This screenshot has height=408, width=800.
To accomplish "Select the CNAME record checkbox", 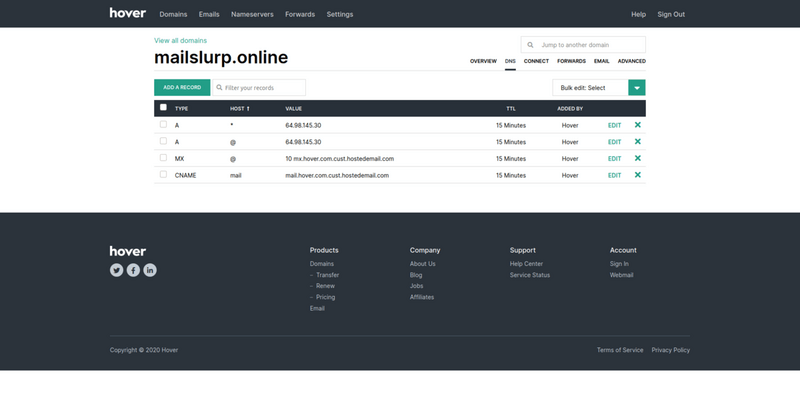I will pyautogui.click(x=163, y=174).
